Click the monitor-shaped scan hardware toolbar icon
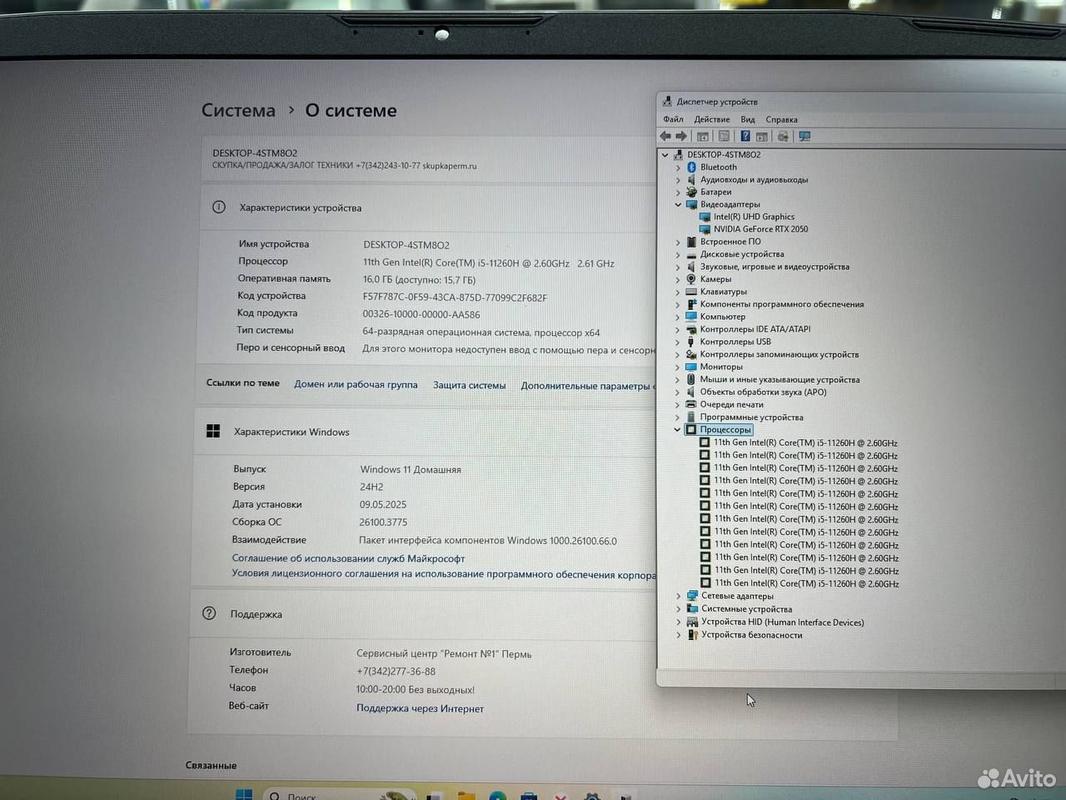The height and width of the screenshot is (800, 1066). coord(805,137)
